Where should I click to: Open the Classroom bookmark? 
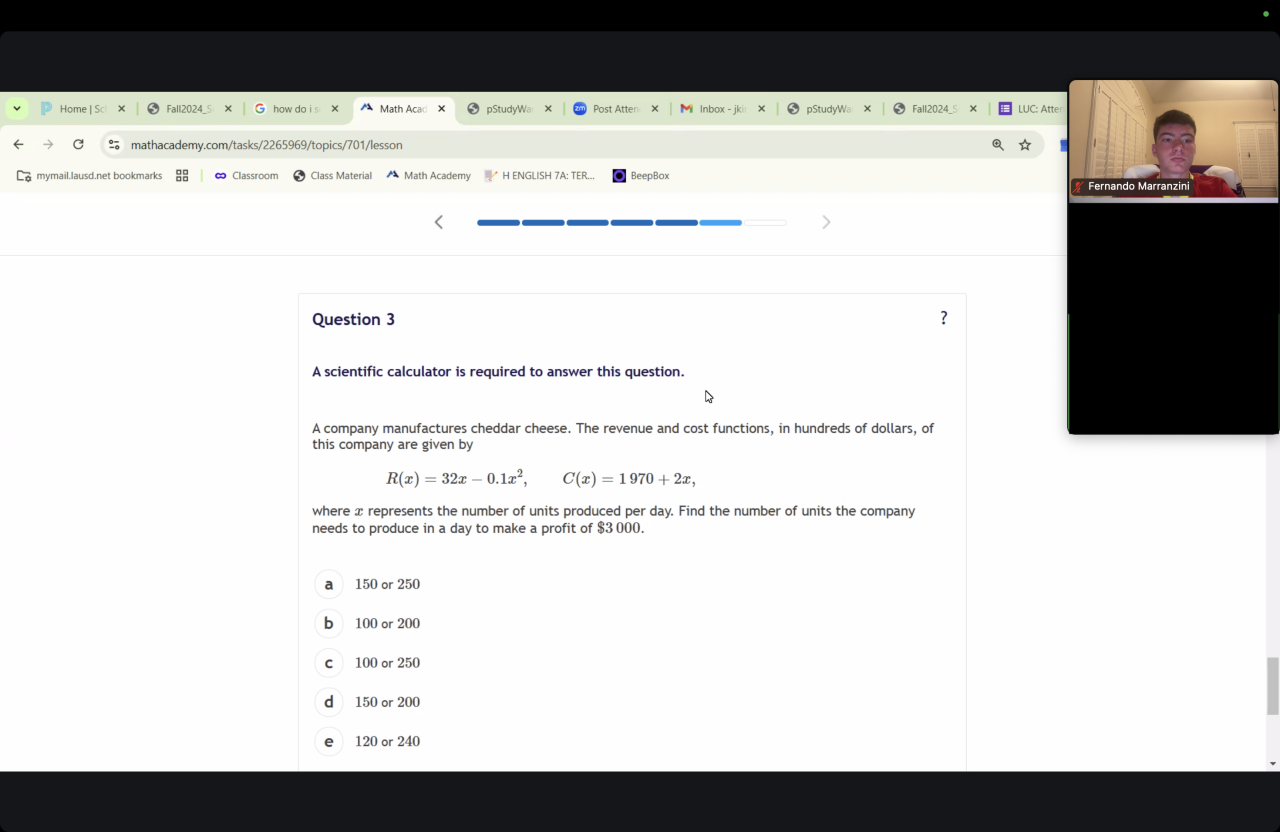(x=246, y=176)
